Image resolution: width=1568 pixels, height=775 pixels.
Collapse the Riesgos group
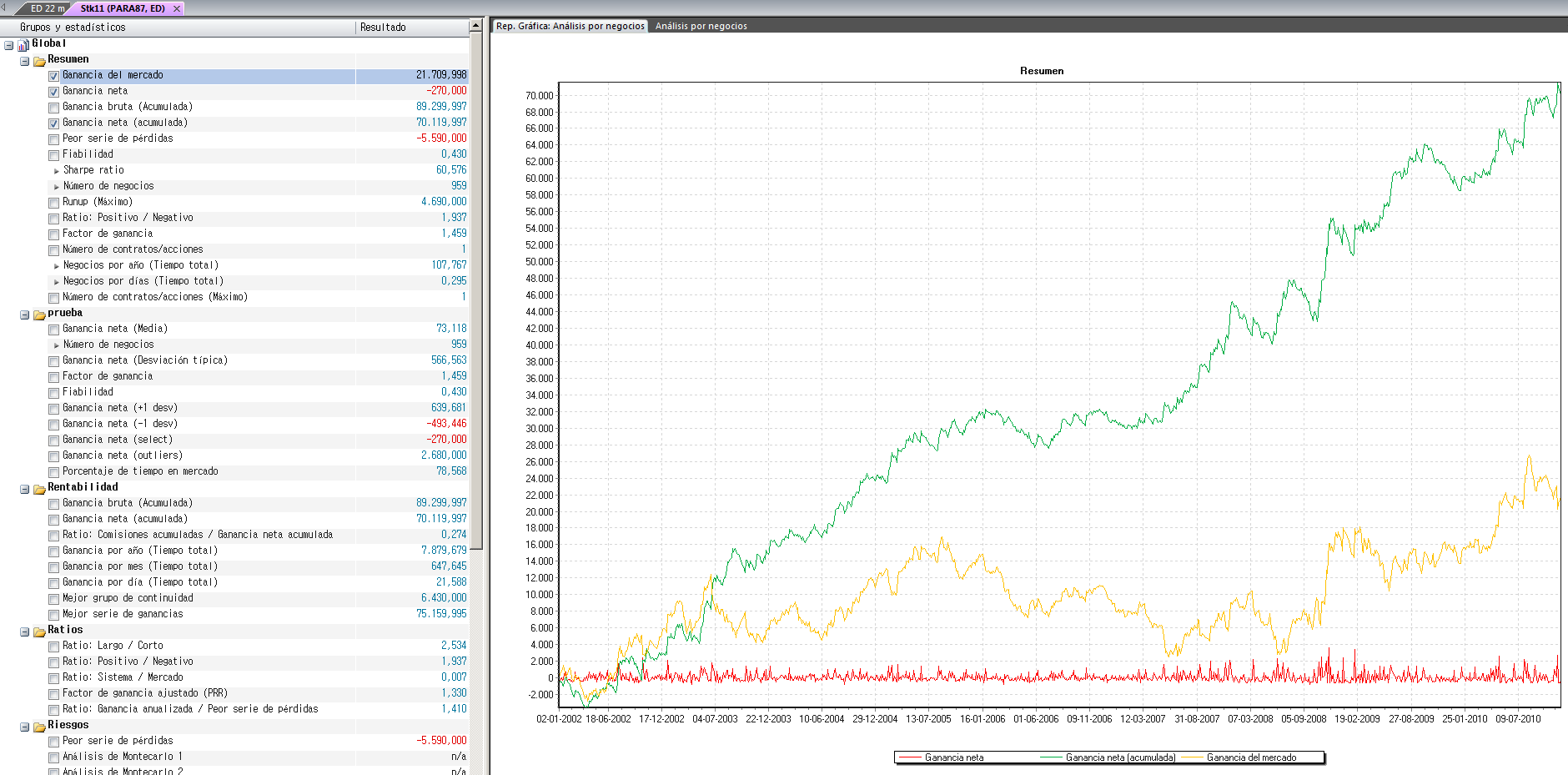(x=24, y=727)
